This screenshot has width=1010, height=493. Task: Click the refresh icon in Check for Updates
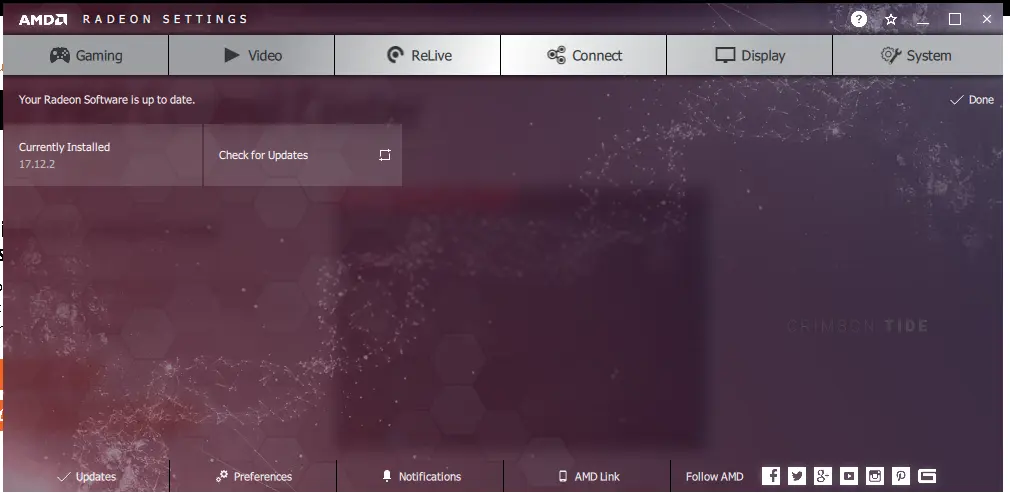tap(385, 155)
